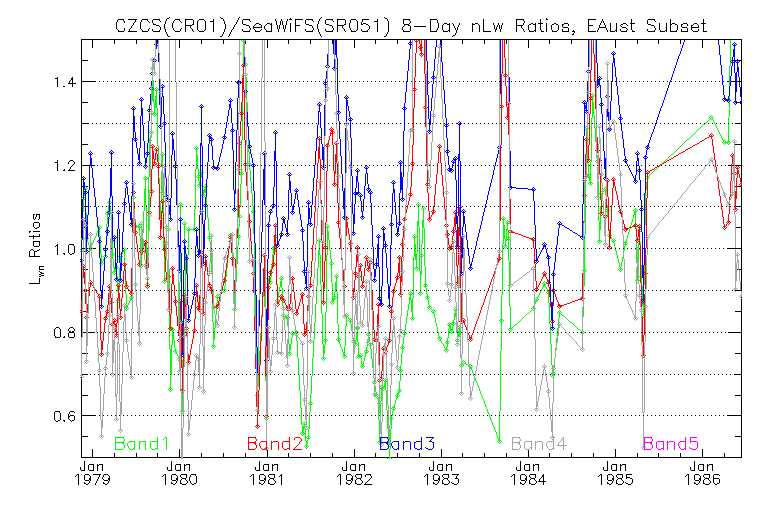Click the Jan 1983 x-axis label
The height and width of the screenshot is (512, 768).
coord(441,473)
